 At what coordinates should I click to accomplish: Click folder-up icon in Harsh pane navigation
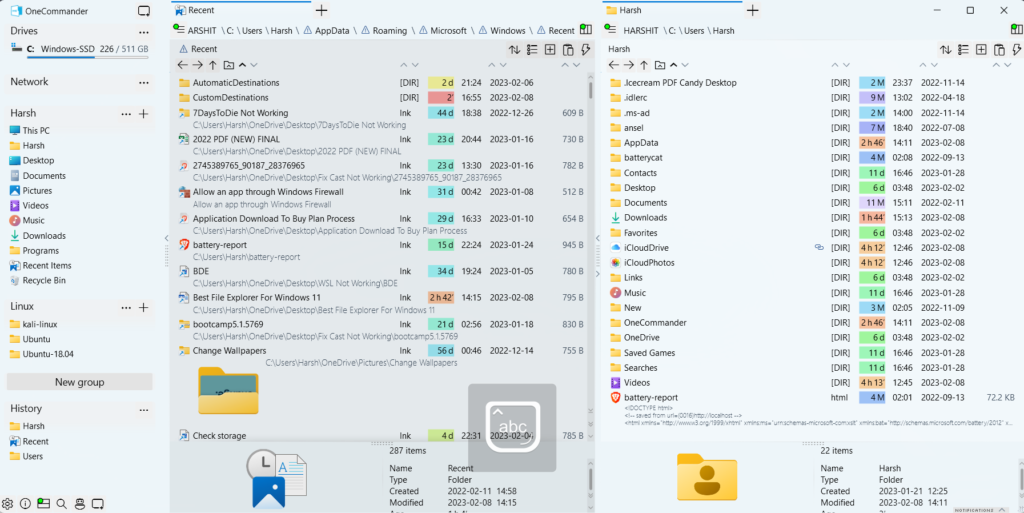(660, 65)
